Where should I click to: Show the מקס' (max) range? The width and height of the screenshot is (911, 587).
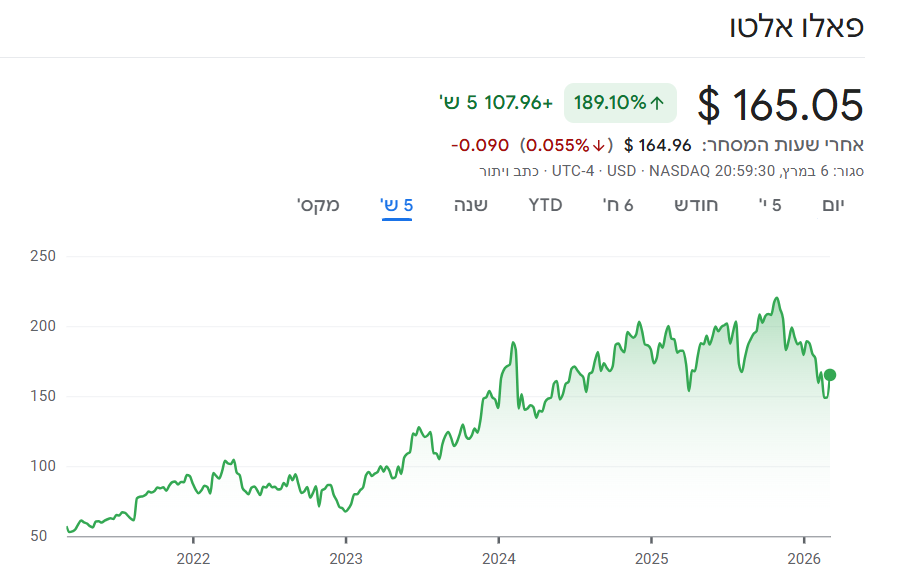point(318,205)
